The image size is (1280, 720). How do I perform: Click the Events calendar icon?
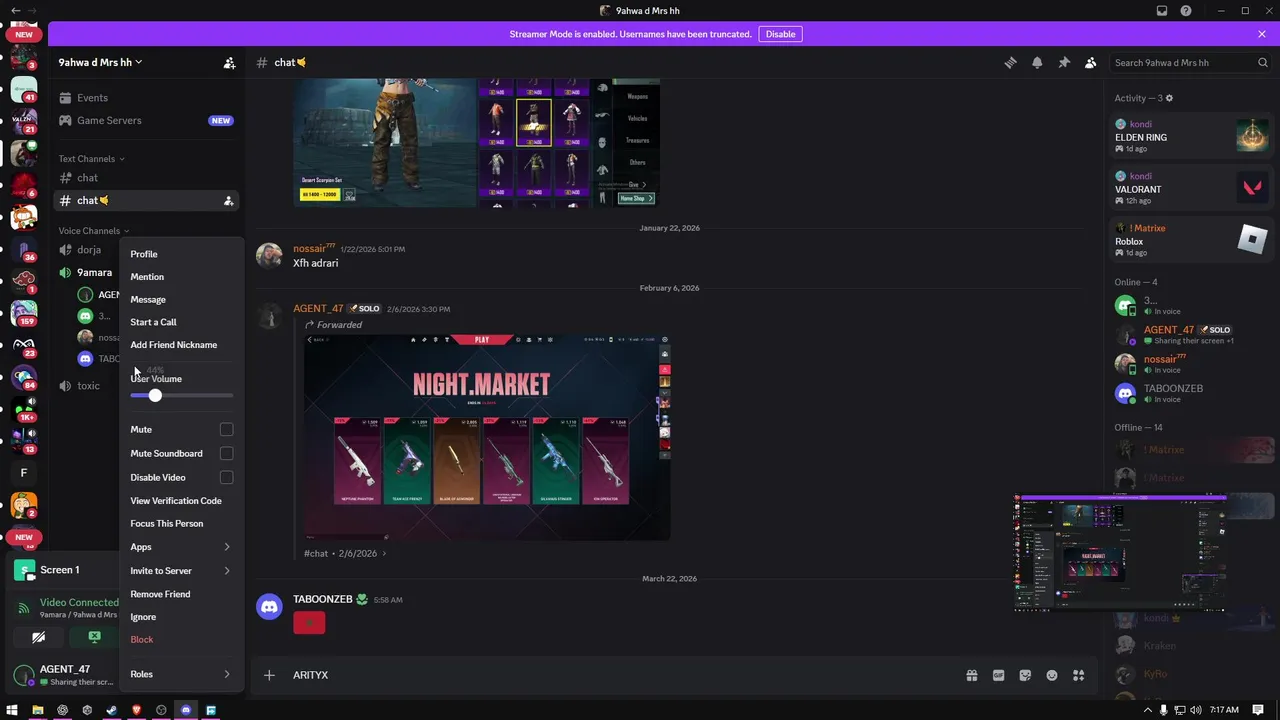click(65, 98)
